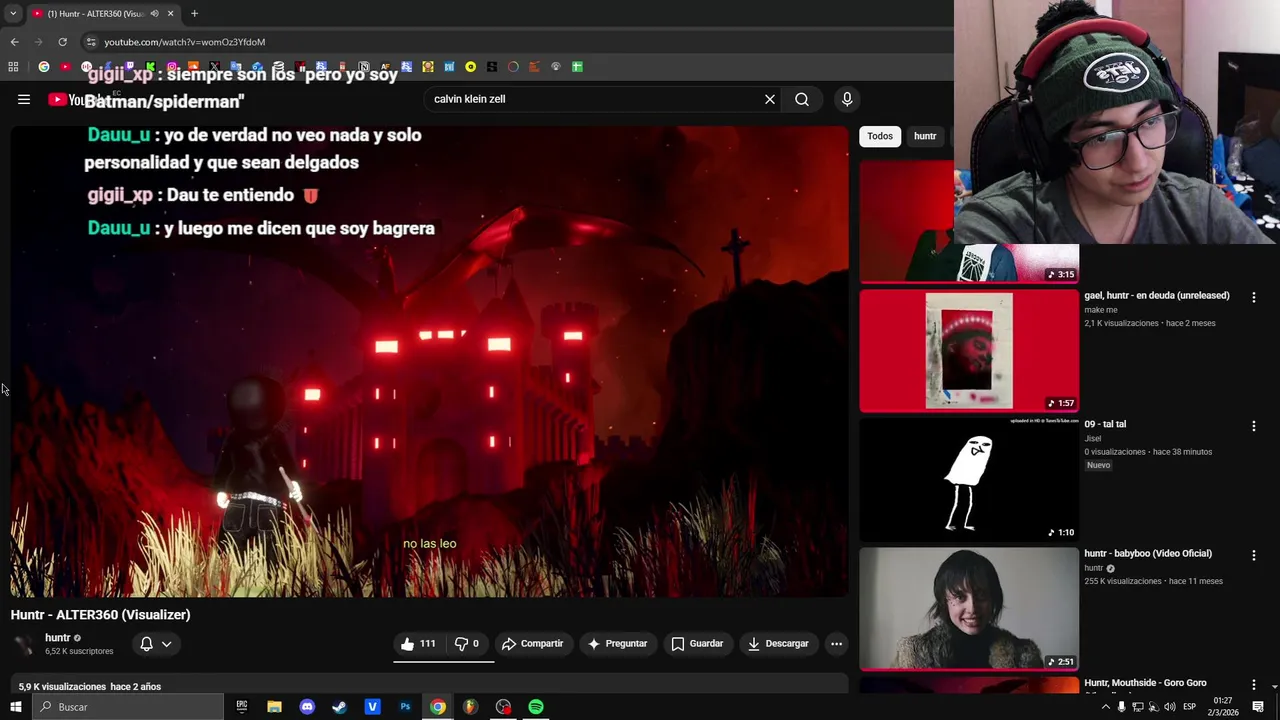Open FL Studio from the taskbar
This screenshot has height=720, width=1280.
pyautogui.click(x=470, y=707)
